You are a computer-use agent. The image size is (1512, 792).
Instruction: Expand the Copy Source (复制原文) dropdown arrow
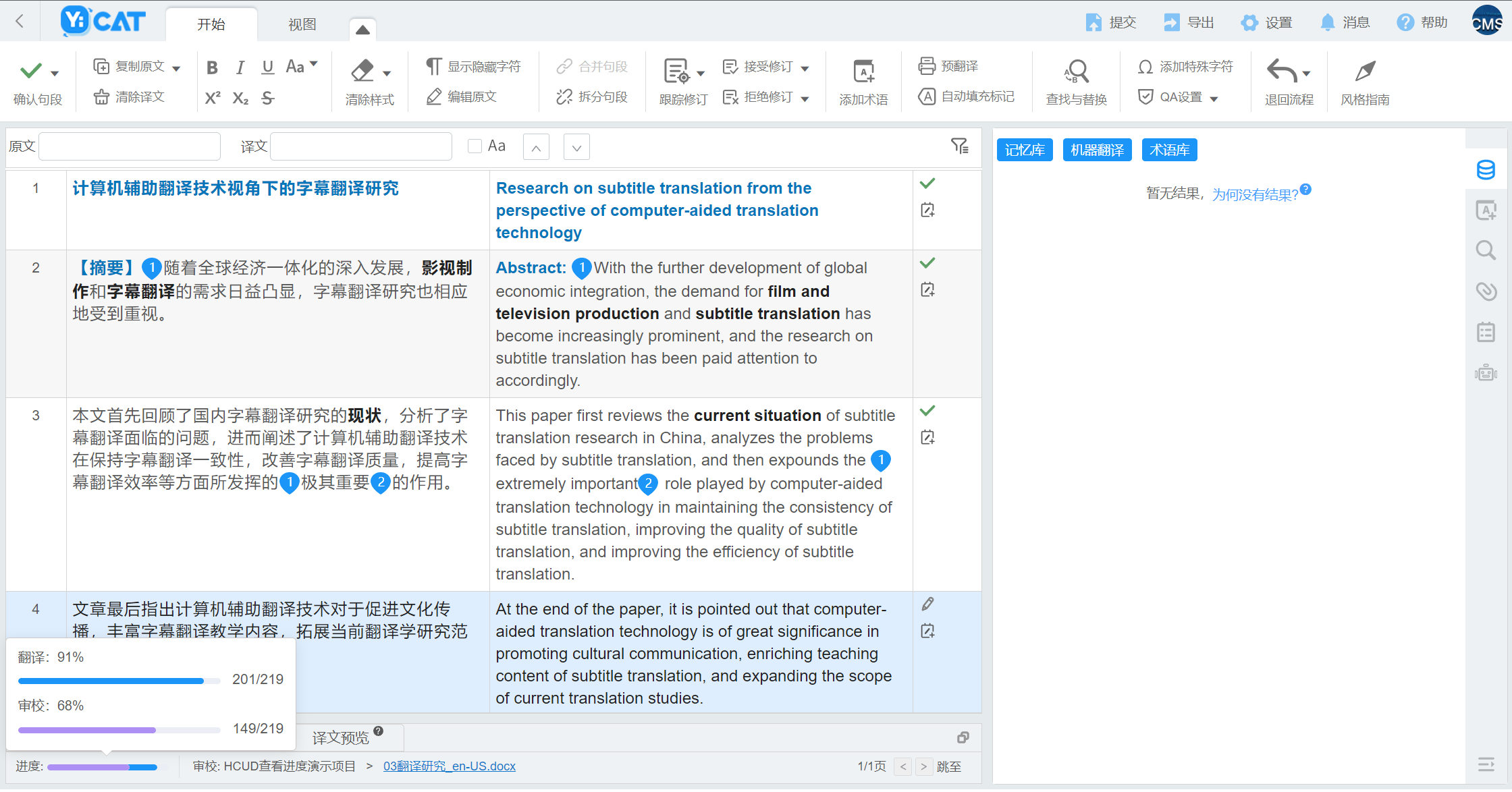click(177, 68)
